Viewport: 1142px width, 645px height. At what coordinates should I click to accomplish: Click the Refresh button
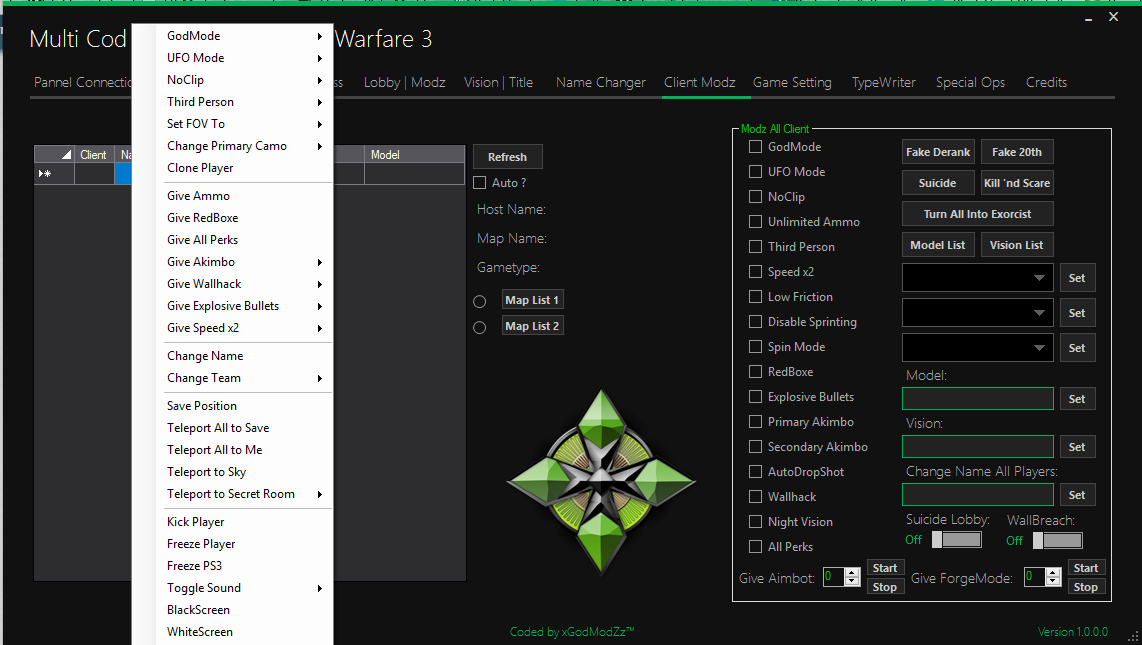[x=508, y=157]
